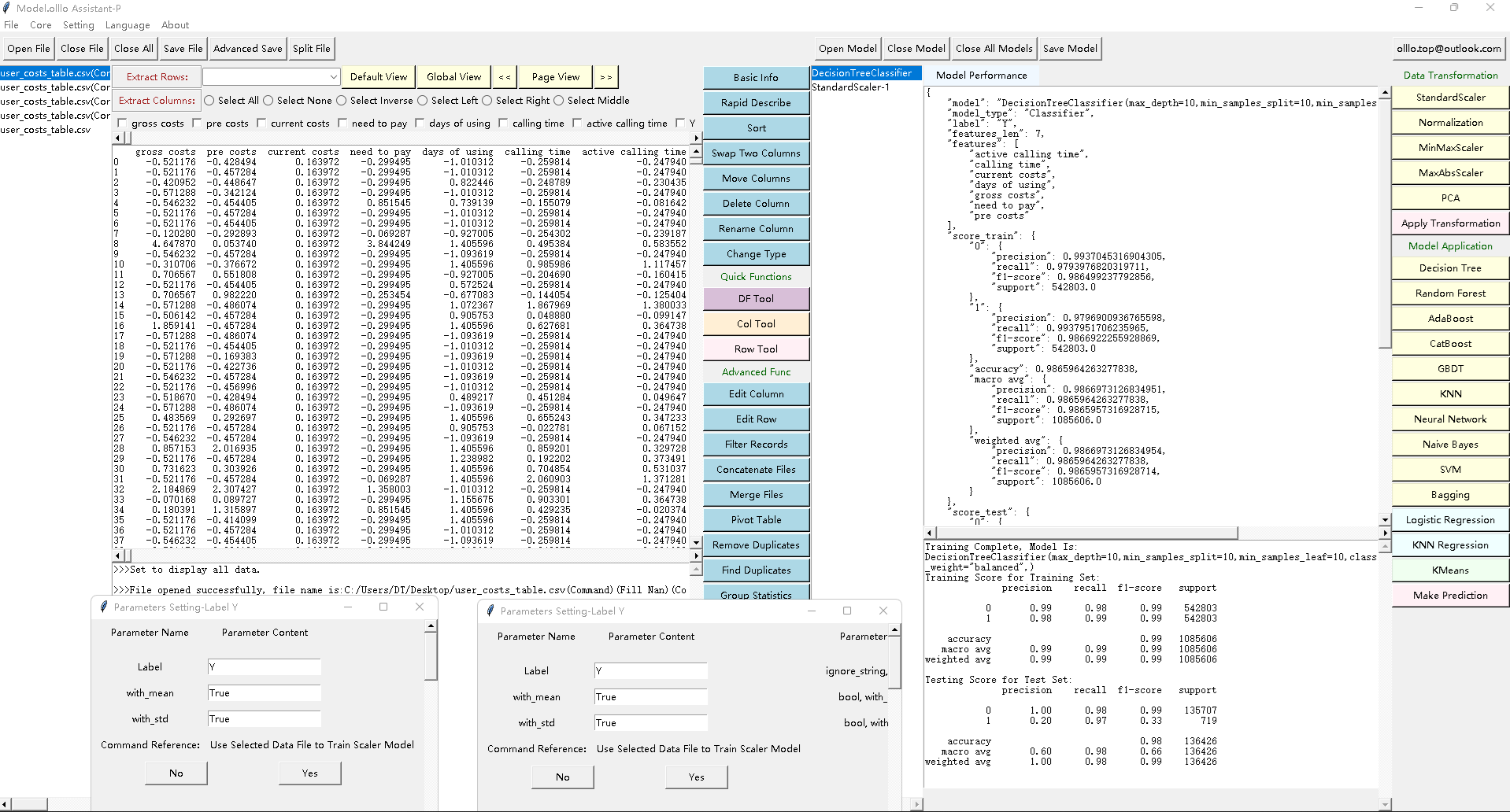Click the Swap Two Columns button
Screen dimensions: 1510x812
[x=756, y=153]
